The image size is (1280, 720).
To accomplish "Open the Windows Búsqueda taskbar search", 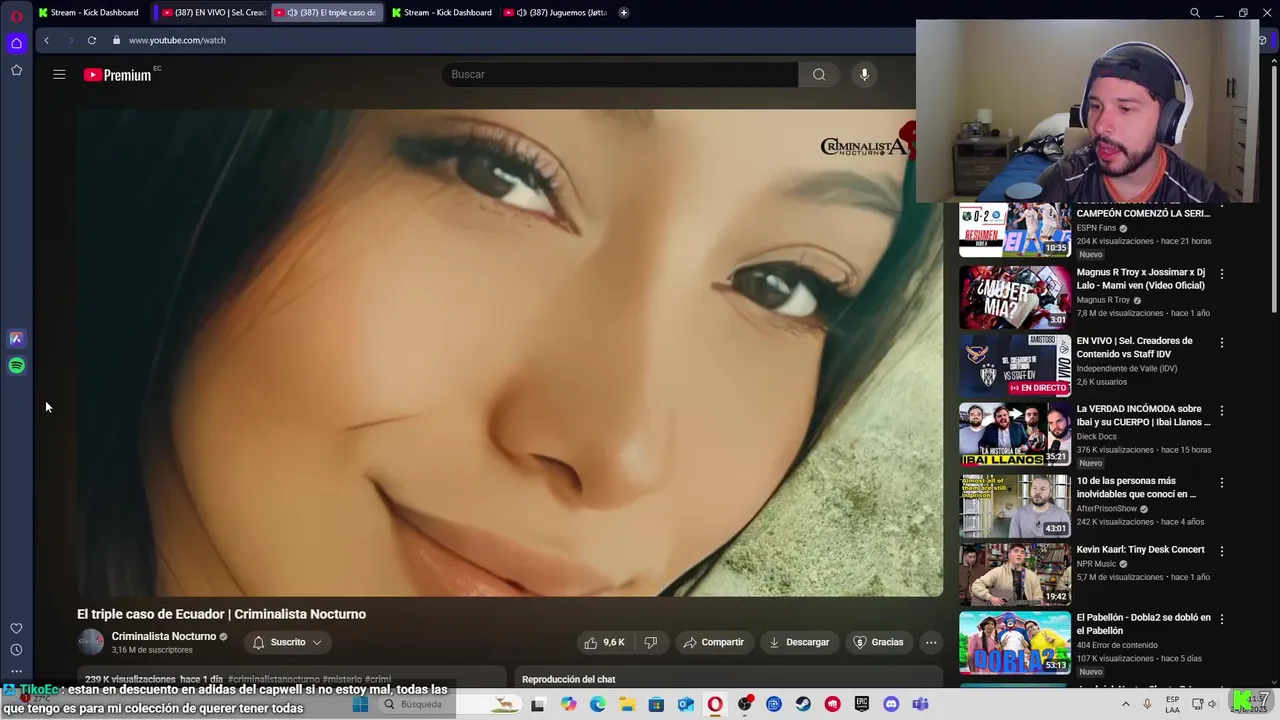I will pyautogui.click(x=450, y=704).
